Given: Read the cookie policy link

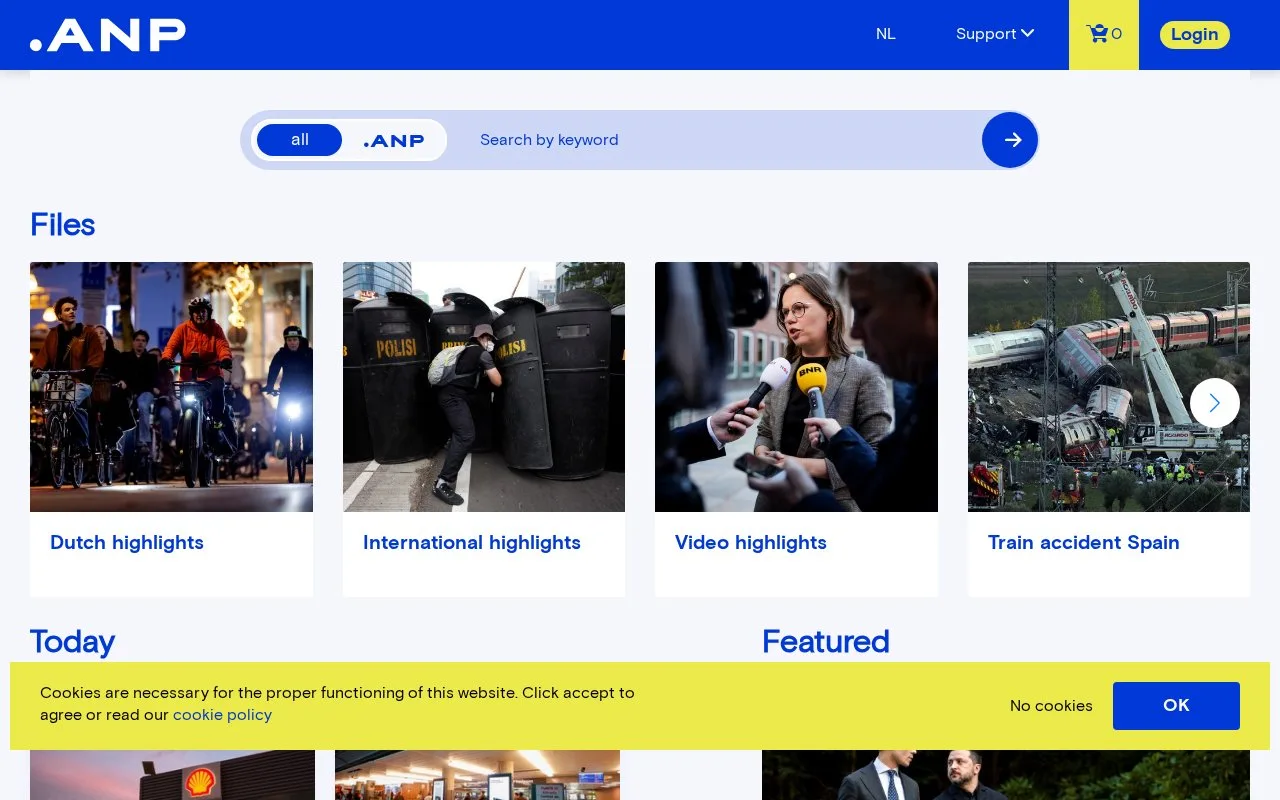Looking at the screenshot, I should point(222,715).
